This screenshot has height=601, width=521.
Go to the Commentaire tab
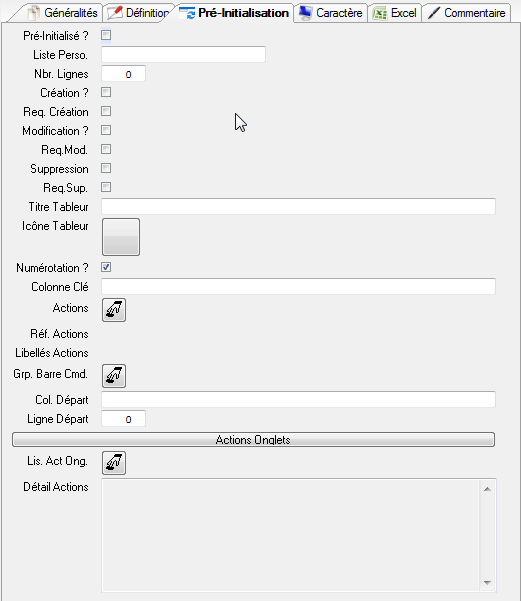pos(467,13)
